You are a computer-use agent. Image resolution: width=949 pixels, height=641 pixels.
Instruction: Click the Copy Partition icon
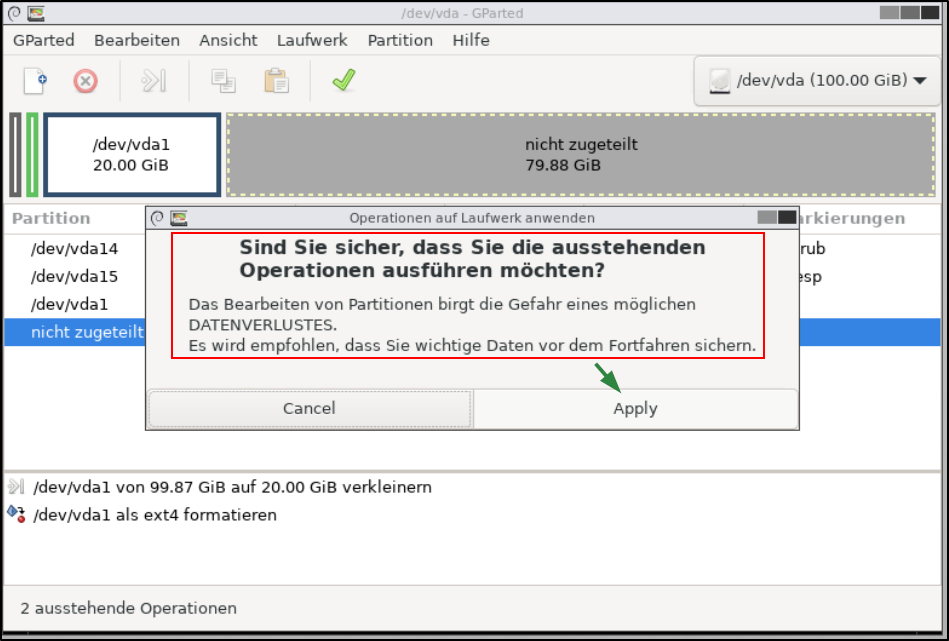pos(220,80)
